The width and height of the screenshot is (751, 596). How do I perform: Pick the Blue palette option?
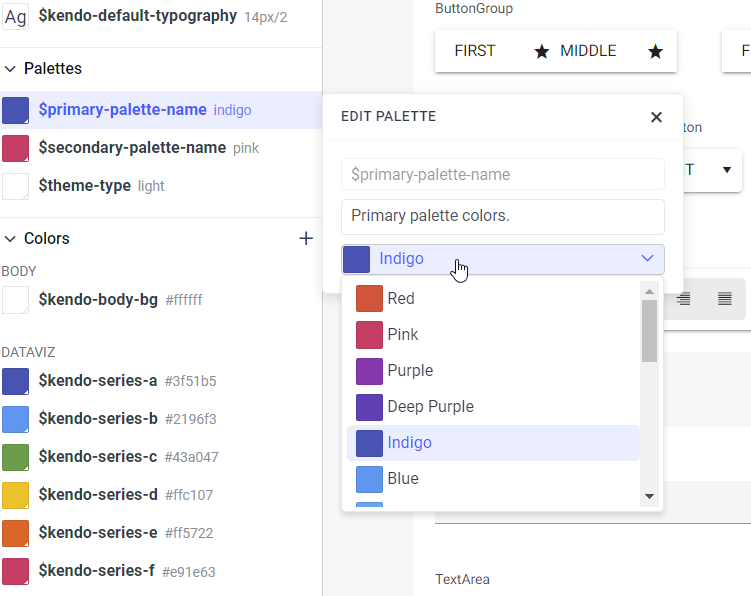coord(403,478)
